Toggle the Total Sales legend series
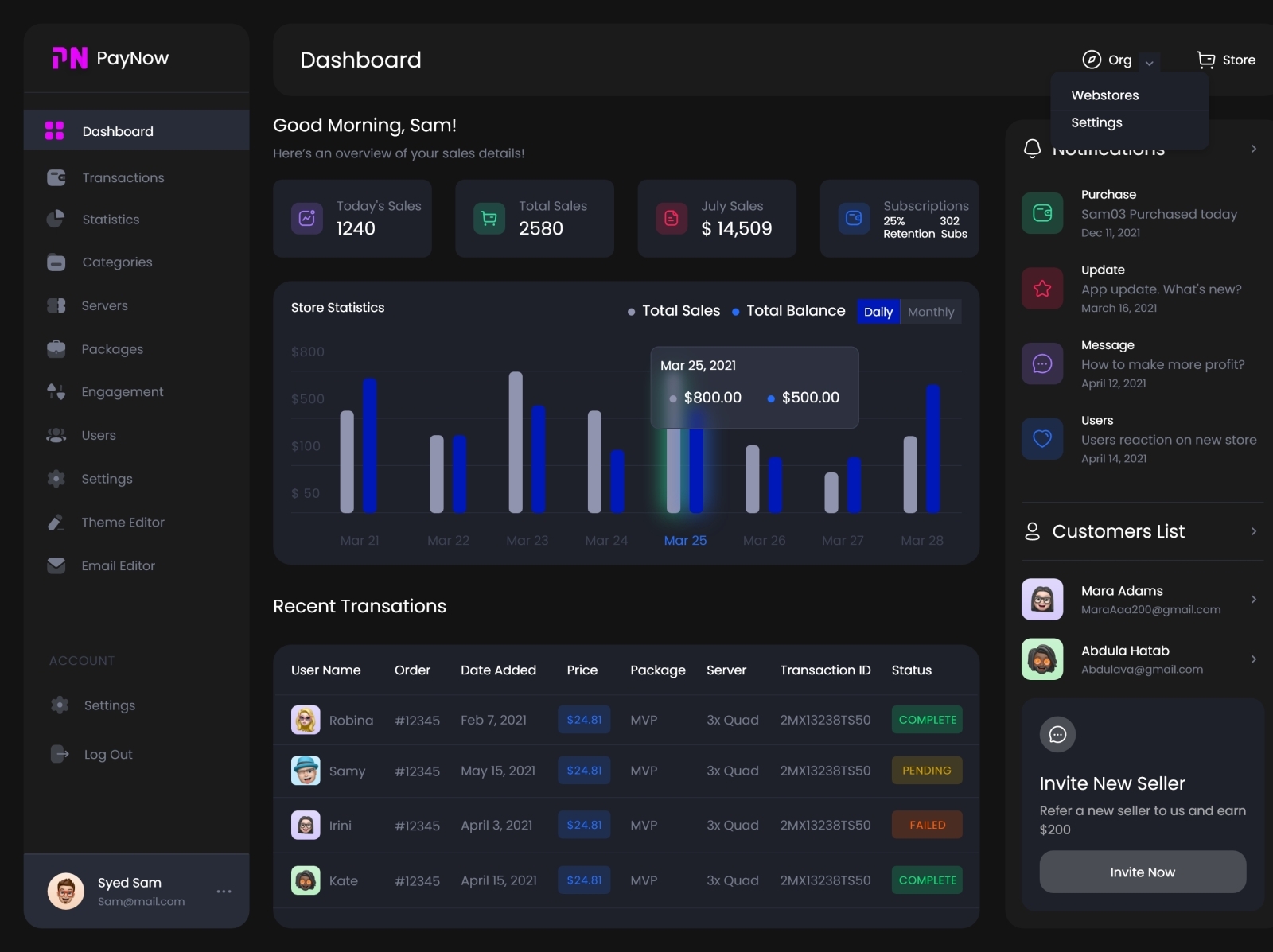The width and height of the screenshot is (1273, 952). coord(674,311)
